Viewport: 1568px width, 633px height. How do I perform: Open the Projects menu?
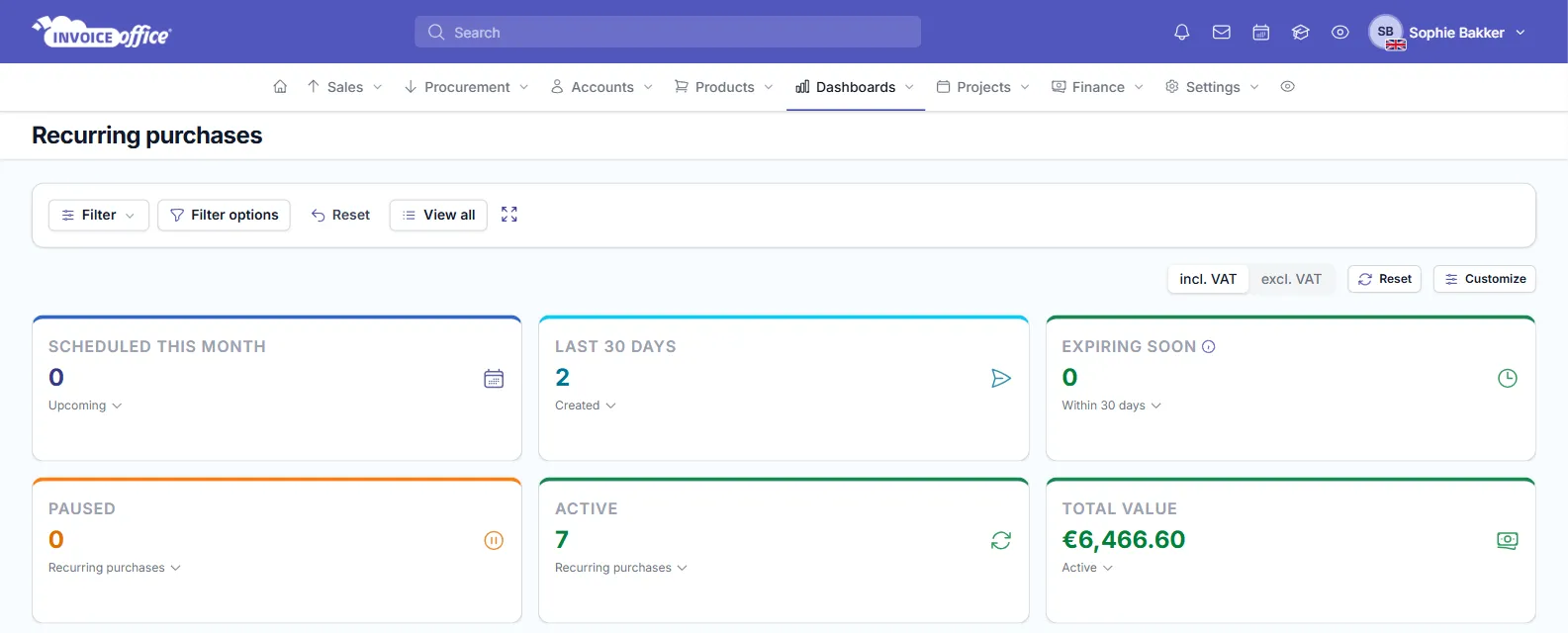click(x=983, y=87)
